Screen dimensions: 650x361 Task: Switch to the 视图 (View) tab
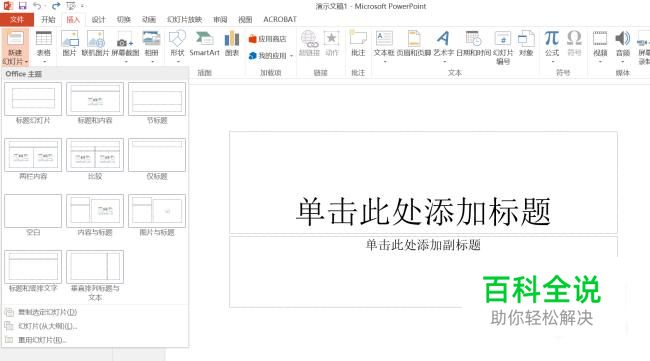coord(245,19)
